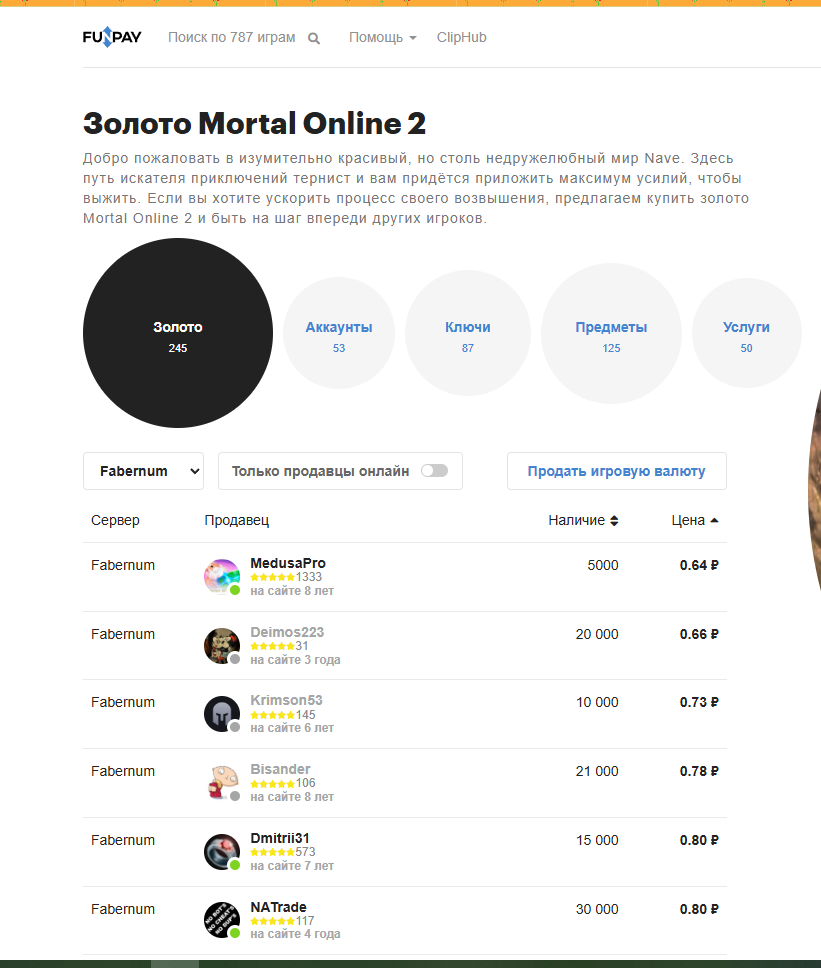Click NATrade's 0.80 ₽ price
821x968 pixels.
(x=699, y=909)
